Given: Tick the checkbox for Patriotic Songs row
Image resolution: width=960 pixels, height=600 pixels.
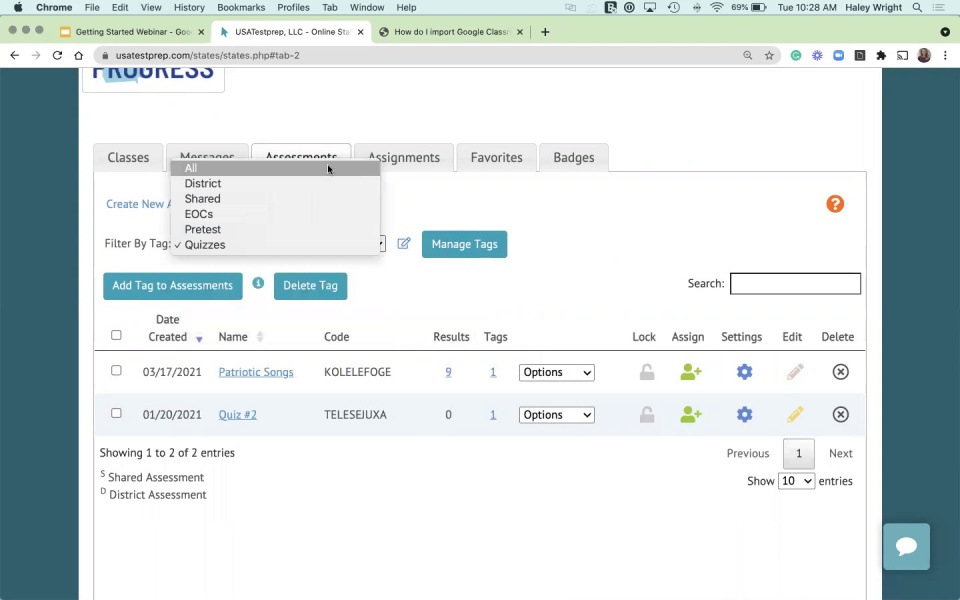Looking at the screenshot, I should pyautogui.click(x=116, y=371).
